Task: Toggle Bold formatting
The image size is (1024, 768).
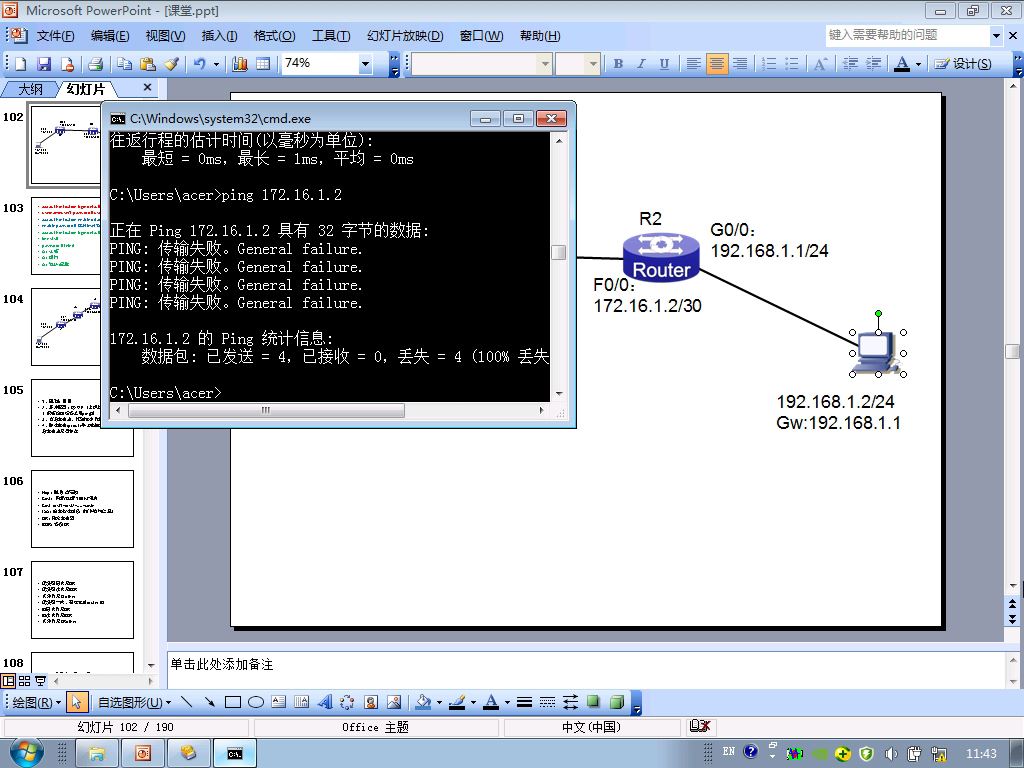Action: point(618,63)
